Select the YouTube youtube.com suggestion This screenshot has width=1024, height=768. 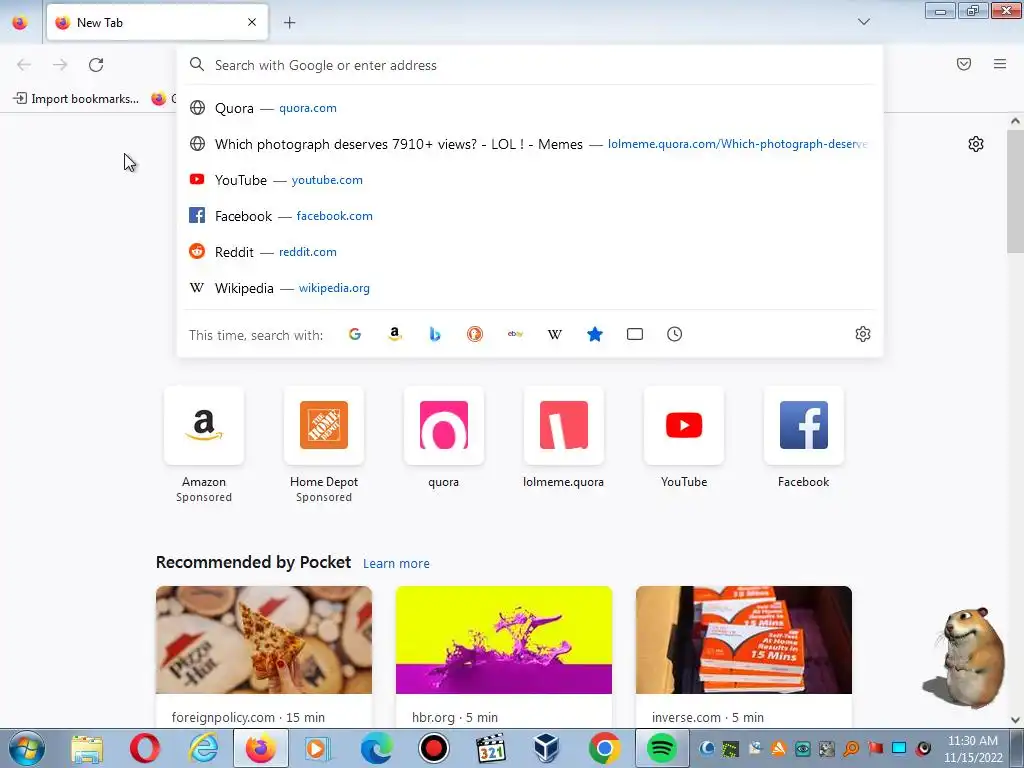pos(530,180)
